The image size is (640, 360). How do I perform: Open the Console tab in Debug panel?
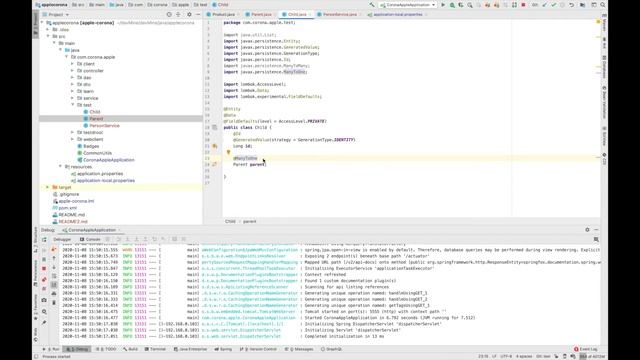90,239
